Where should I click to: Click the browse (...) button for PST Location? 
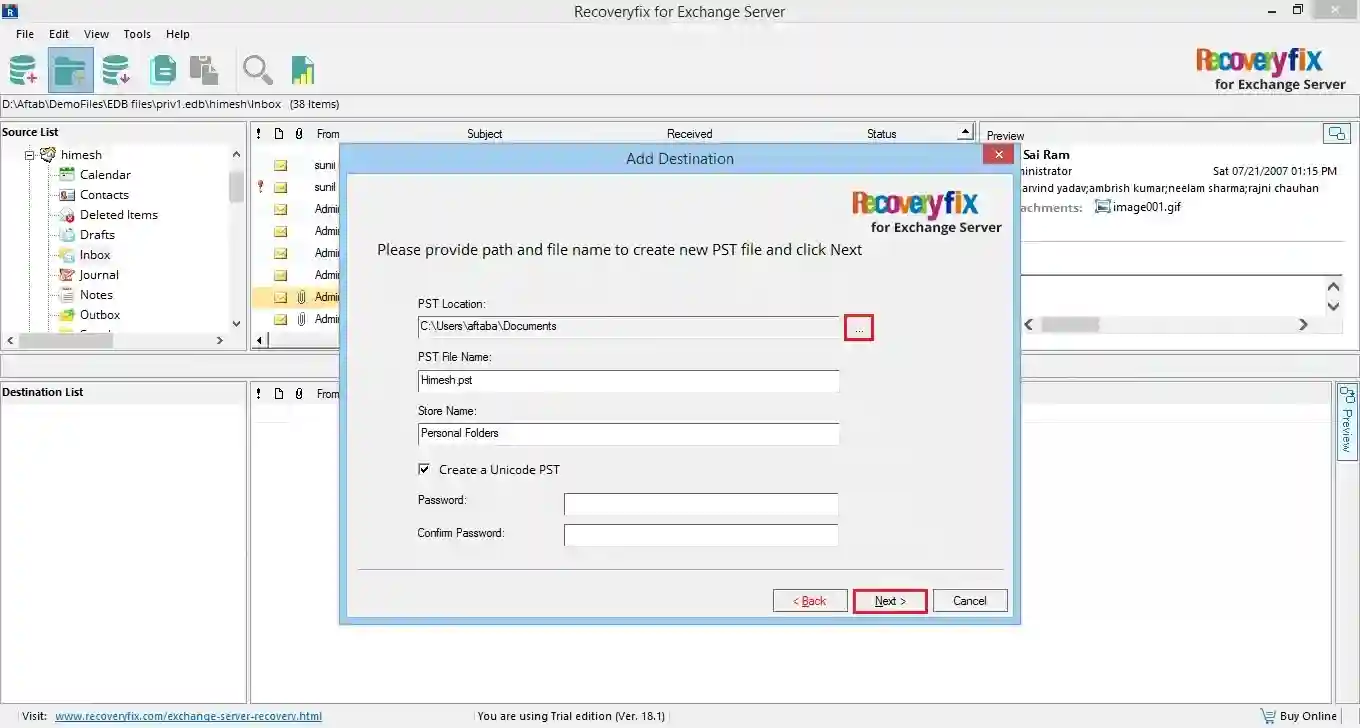[x=859, y=327]
